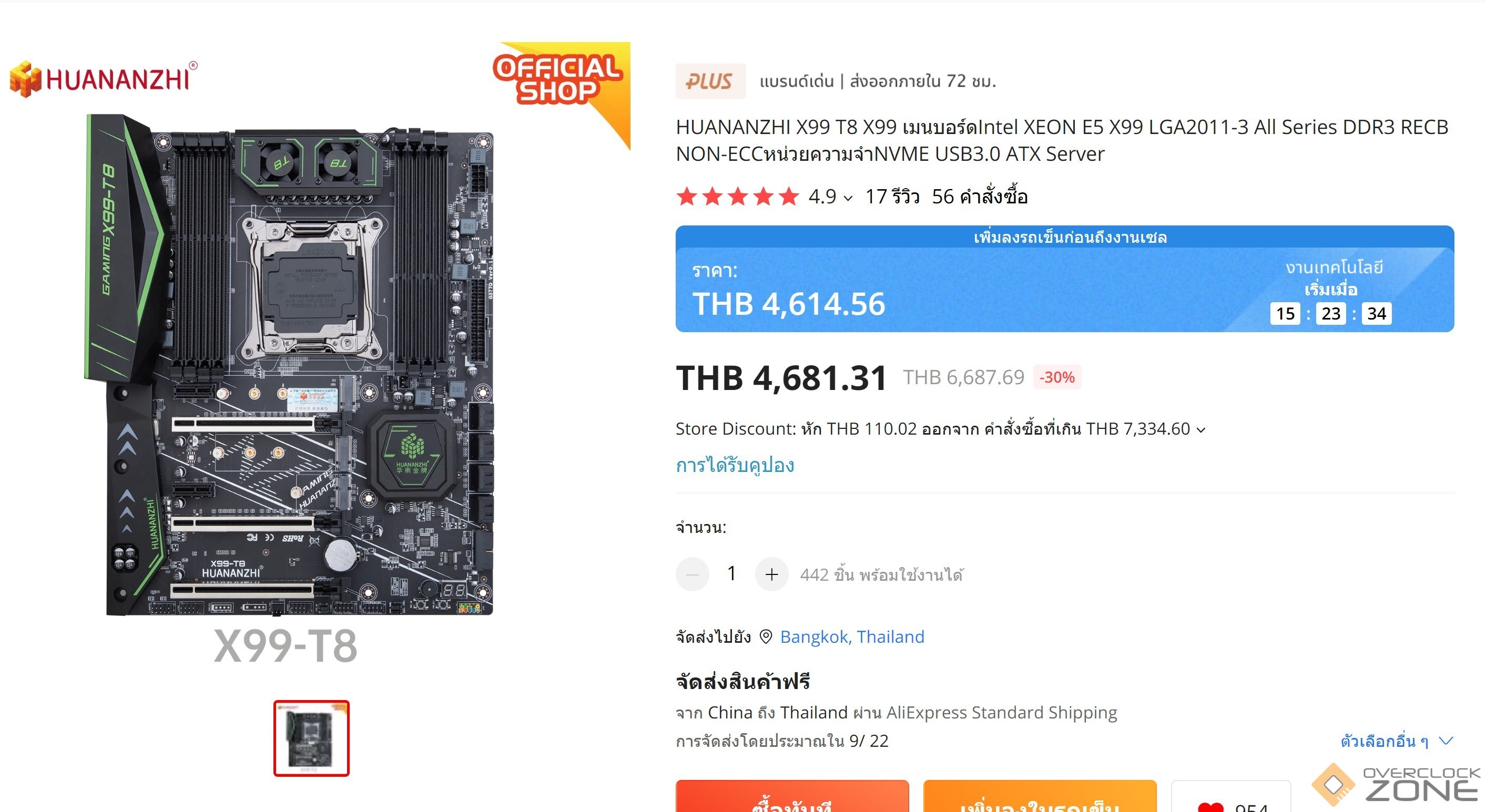Image resolution: width=1486 pixels, height=812 pixels.
Task: Click the HUANANZHI brand logo
Action: coord(104,79)
